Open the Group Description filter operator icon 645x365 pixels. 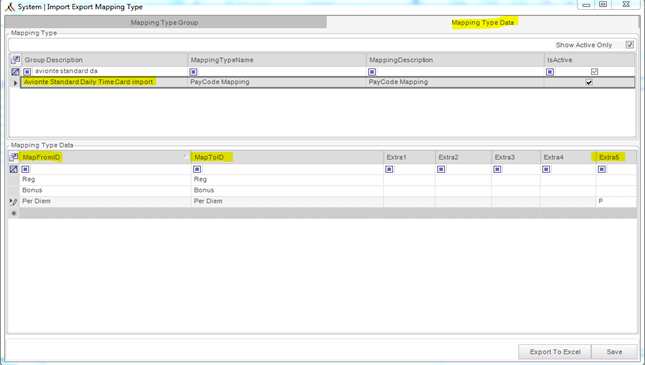(27, 72)
